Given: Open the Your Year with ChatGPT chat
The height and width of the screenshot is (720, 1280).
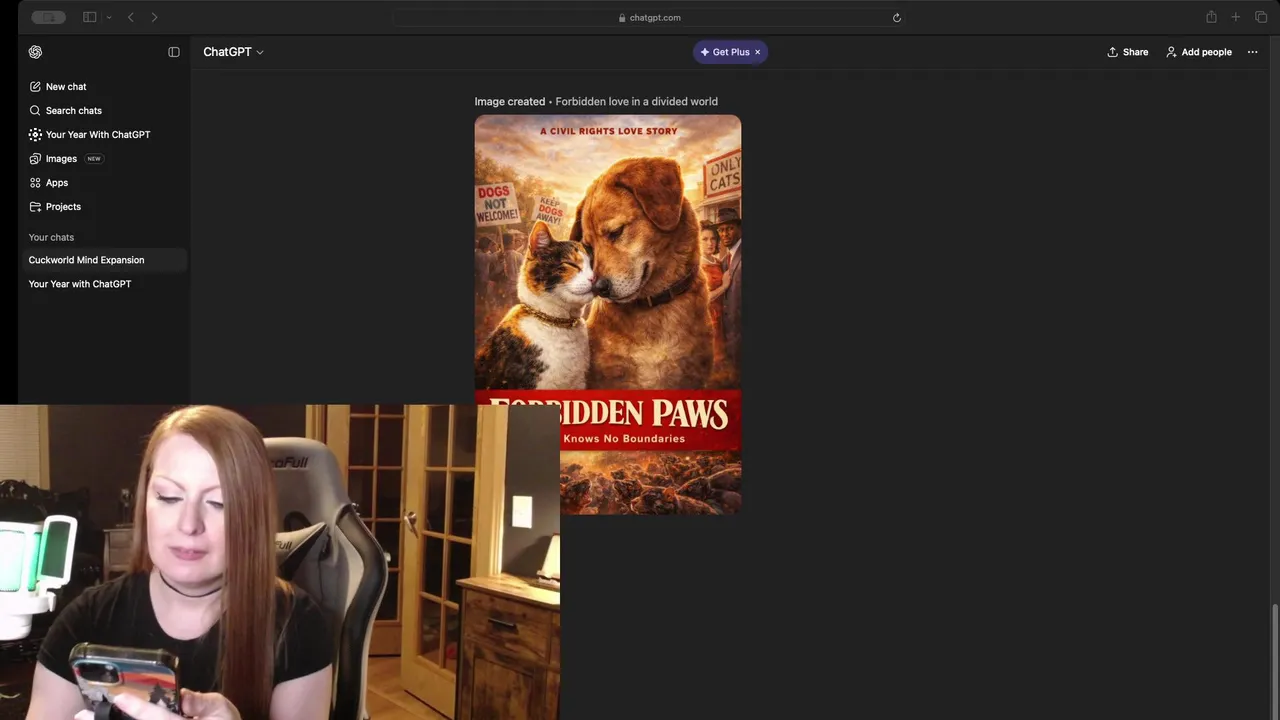Looking at the screenshot, I should pyautogui.click(x=103, y=284).
